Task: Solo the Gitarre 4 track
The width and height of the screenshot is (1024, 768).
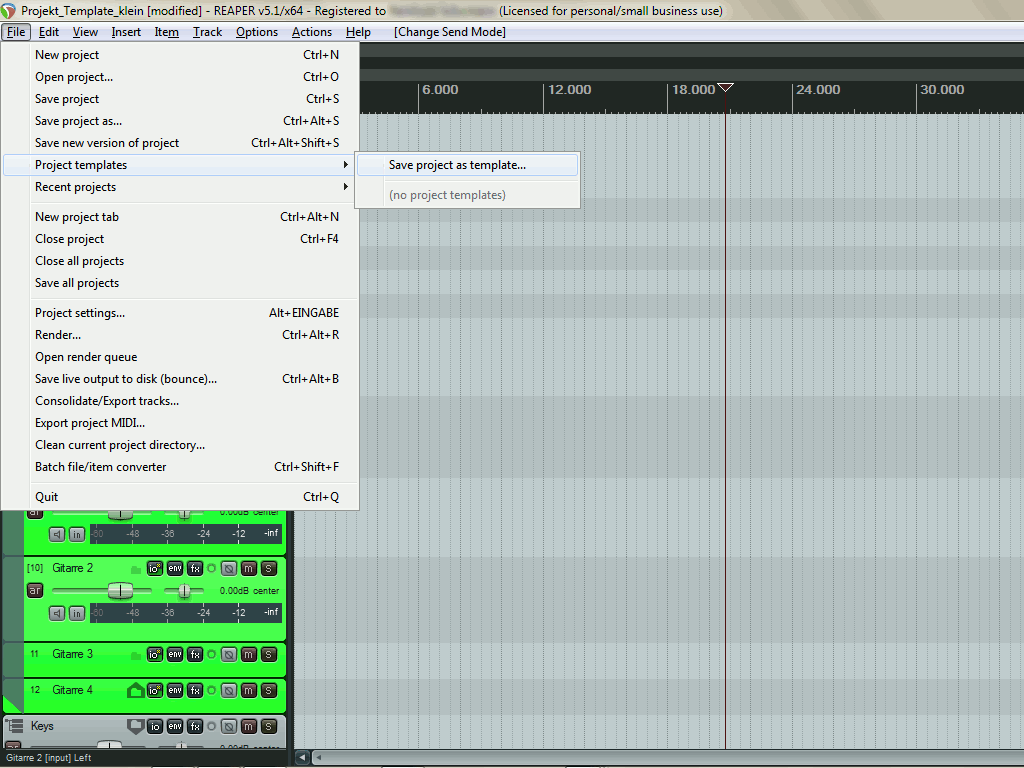Action: [269, 690]
